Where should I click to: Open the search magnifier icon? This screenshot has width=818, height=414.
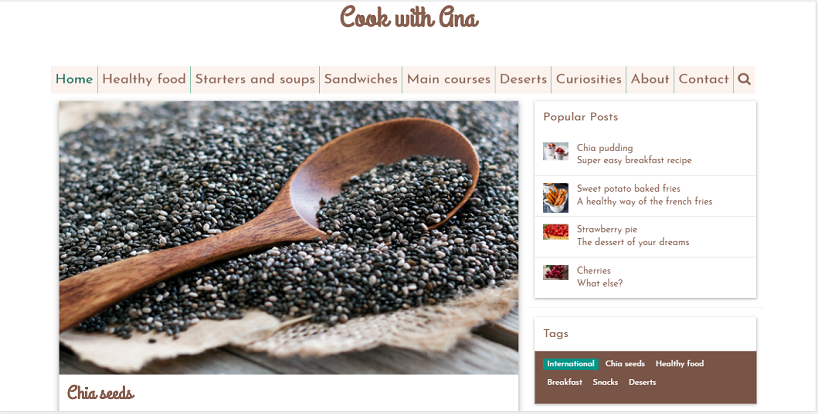pyautogui.click(x=744, y=79)
